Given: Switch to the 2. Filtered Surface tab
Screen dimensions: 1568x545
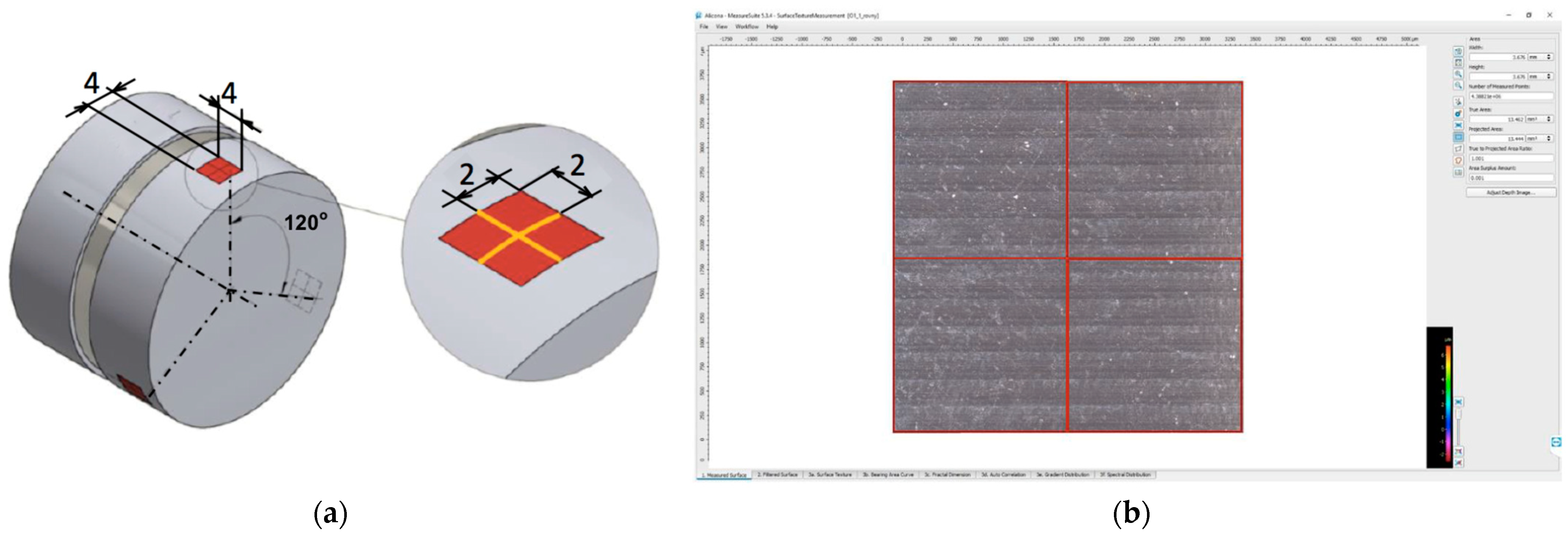Looking at the screenshot, I should (777, 474).
